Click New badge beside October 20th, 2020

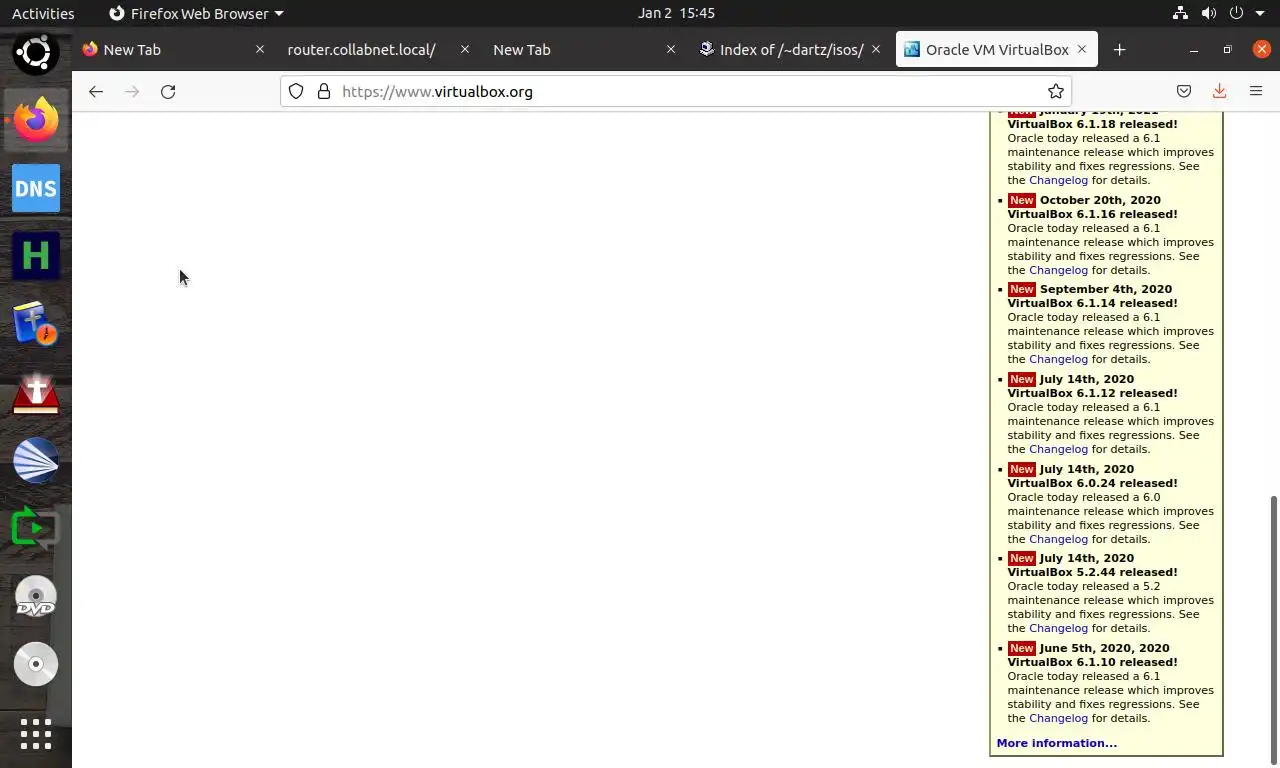click(x=1021, y=200)
